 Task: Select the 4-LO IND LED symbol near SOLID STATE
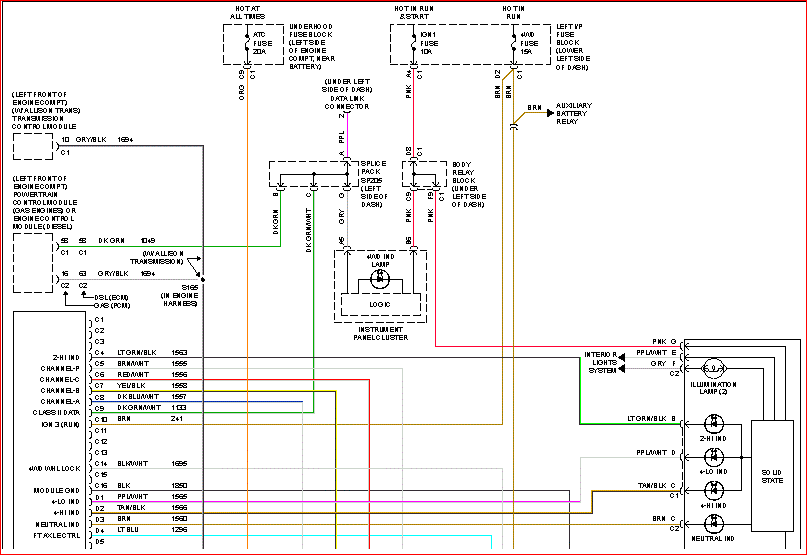pyautogui.click(x=713, y=457)
